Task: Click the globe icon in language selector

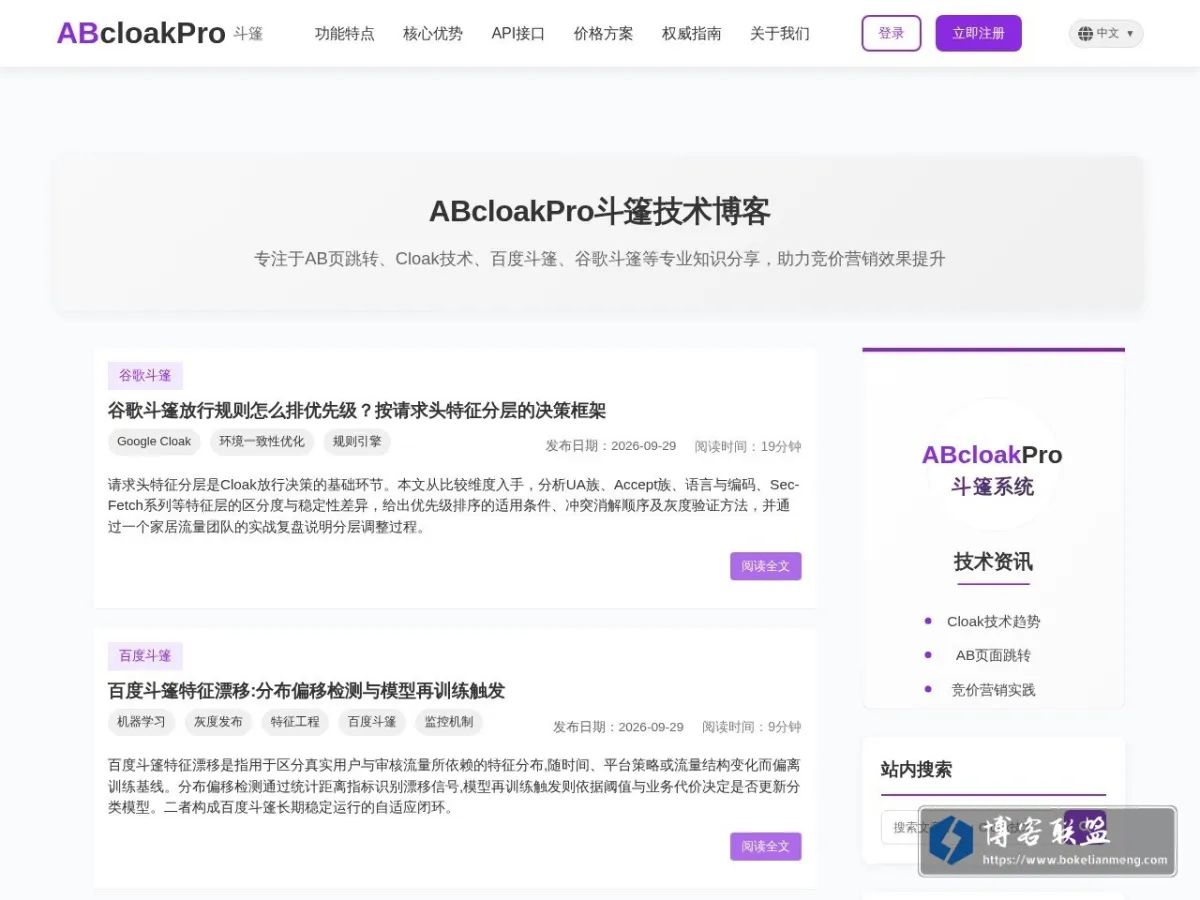Action: [x=1085, y=33]
